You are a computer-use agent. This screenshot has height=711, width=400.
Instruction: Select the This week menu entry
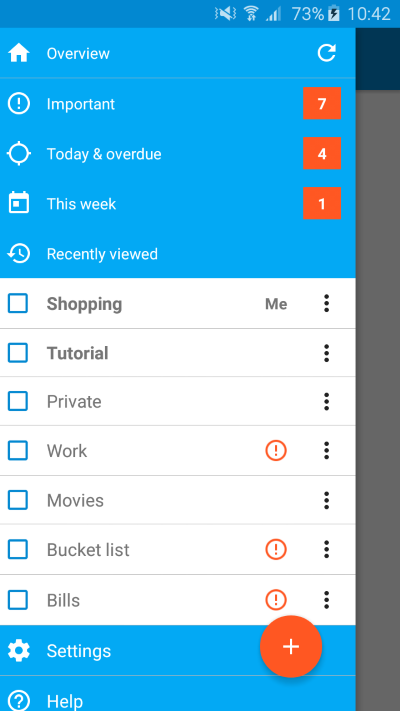point(178,204)
